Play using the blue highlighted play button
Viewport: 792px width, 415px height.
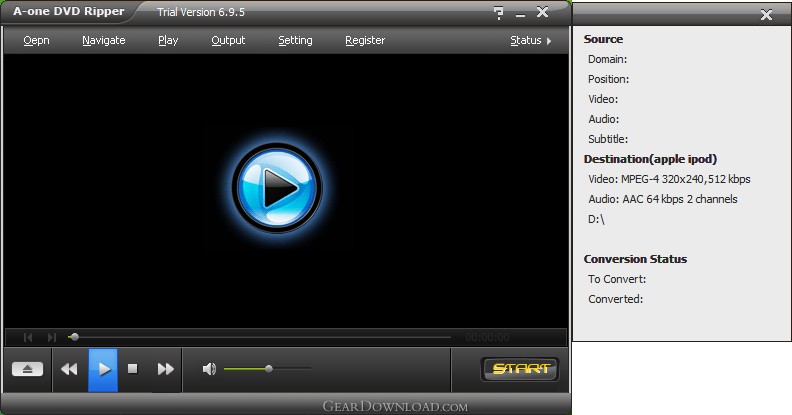click(x=103, y=370)
